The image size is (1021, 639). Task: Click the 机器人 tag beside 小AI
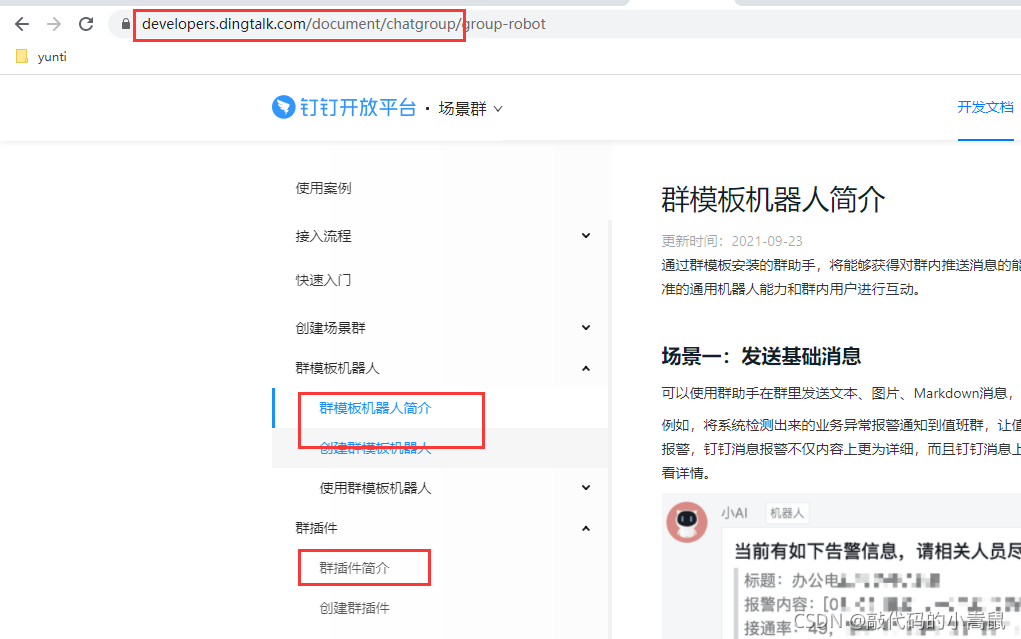pos(787,513)
